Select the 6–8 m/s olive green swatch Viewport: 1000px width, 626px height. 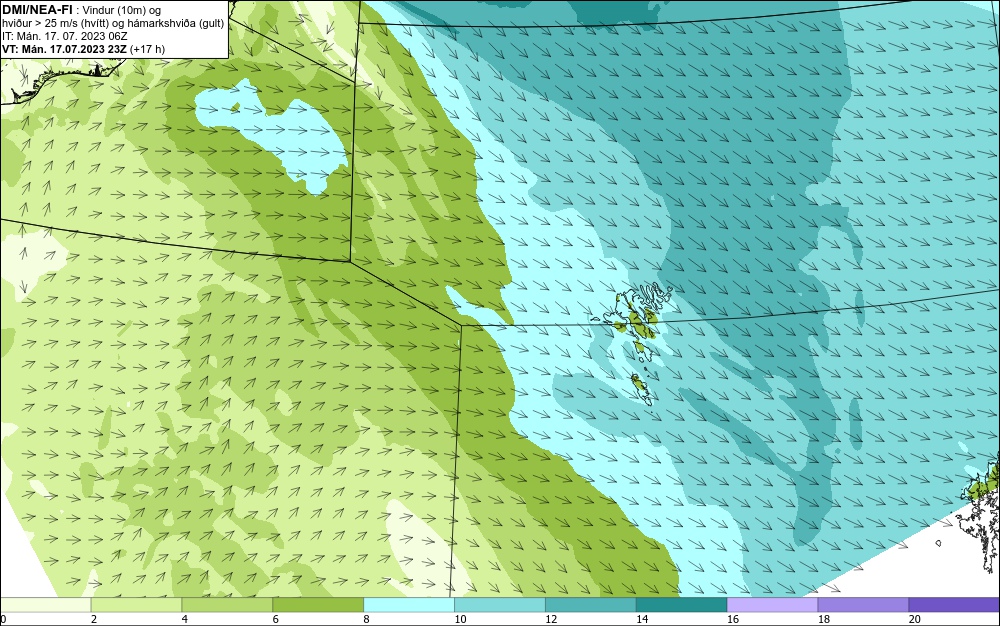click(318, 604)
